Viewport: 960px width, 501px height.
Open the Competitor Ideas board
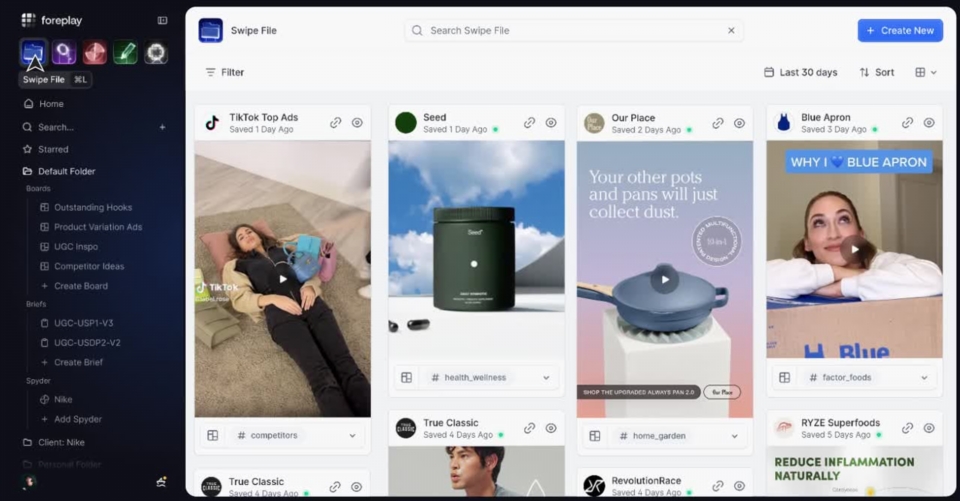pos(89,266)
